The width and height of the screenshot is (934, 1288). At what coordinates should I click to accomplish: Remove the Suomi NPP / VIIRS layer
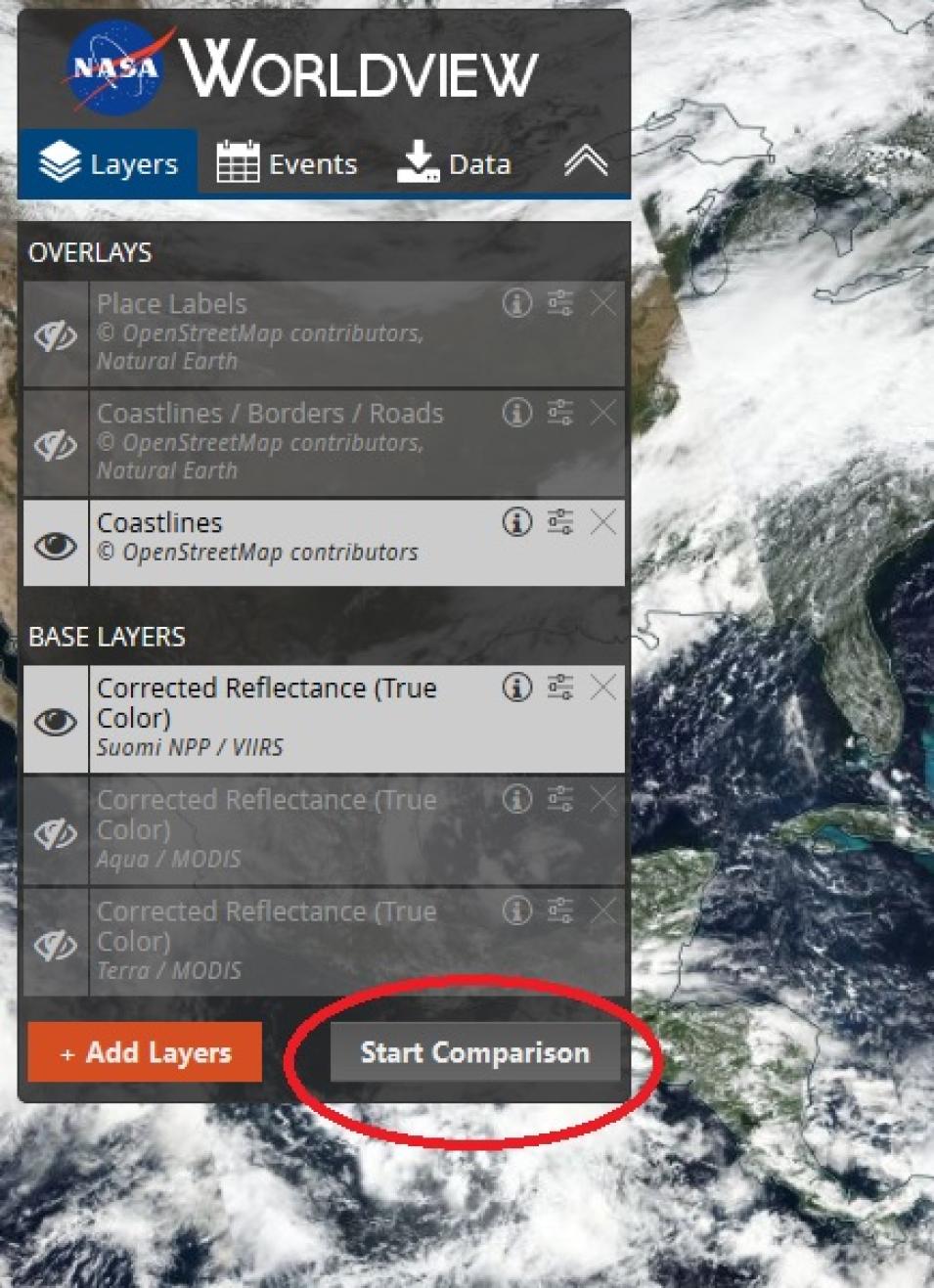click(x=603, y=688)
